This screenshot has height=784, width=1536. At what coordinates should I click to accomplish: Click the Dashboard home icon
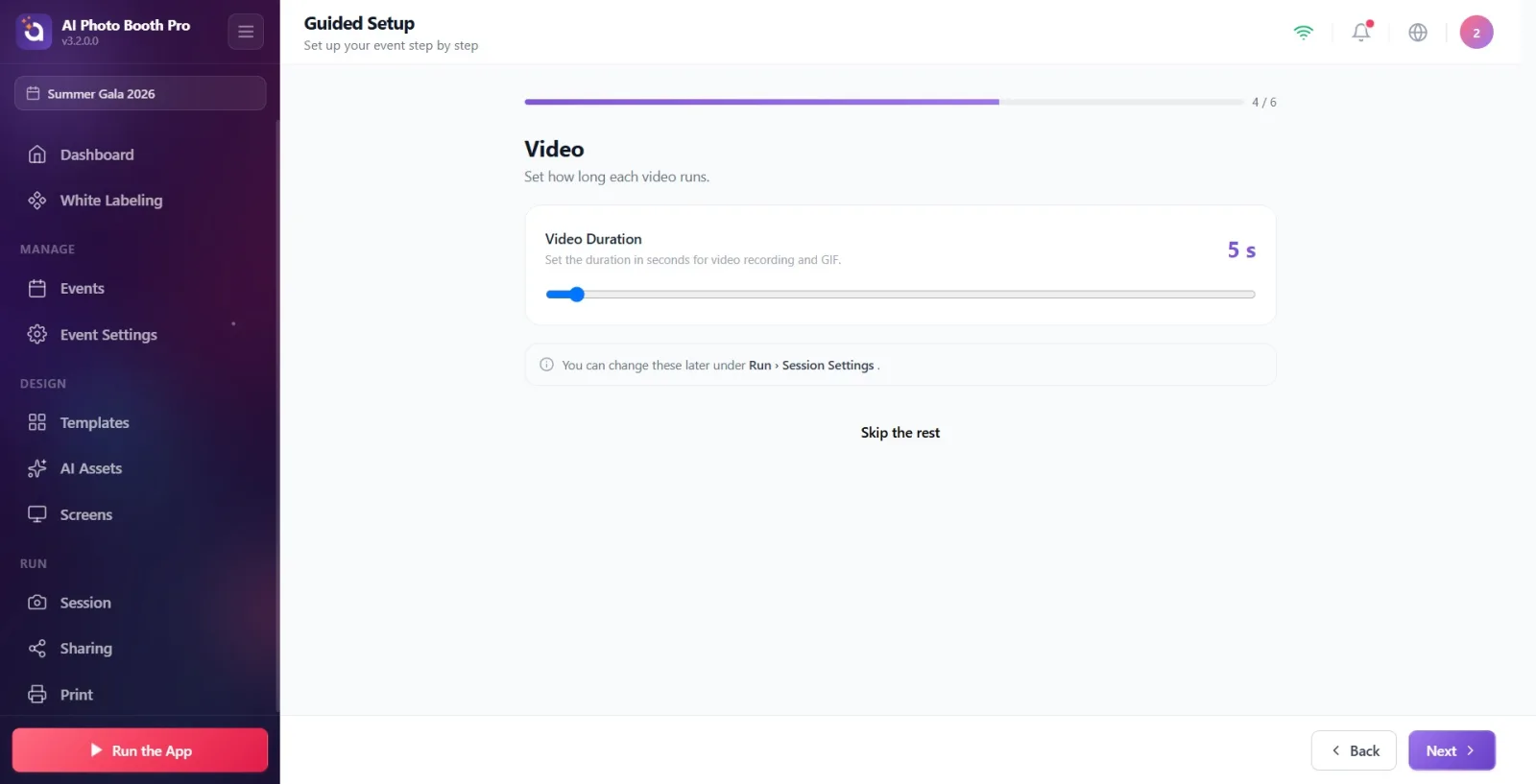pos(37,154)
